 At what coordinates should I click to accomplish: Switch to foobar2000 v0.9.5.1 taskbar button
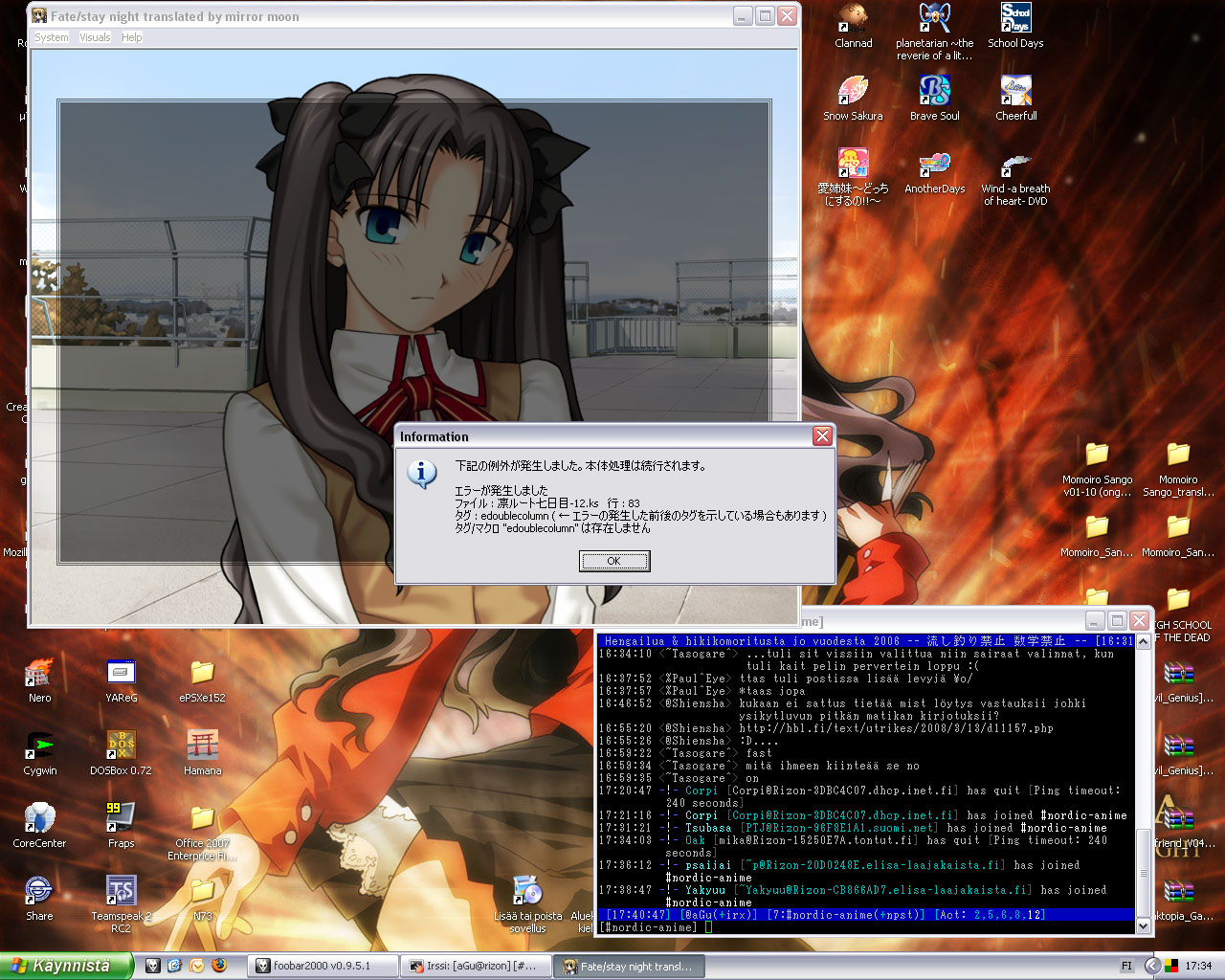click(x=323, y=967)
